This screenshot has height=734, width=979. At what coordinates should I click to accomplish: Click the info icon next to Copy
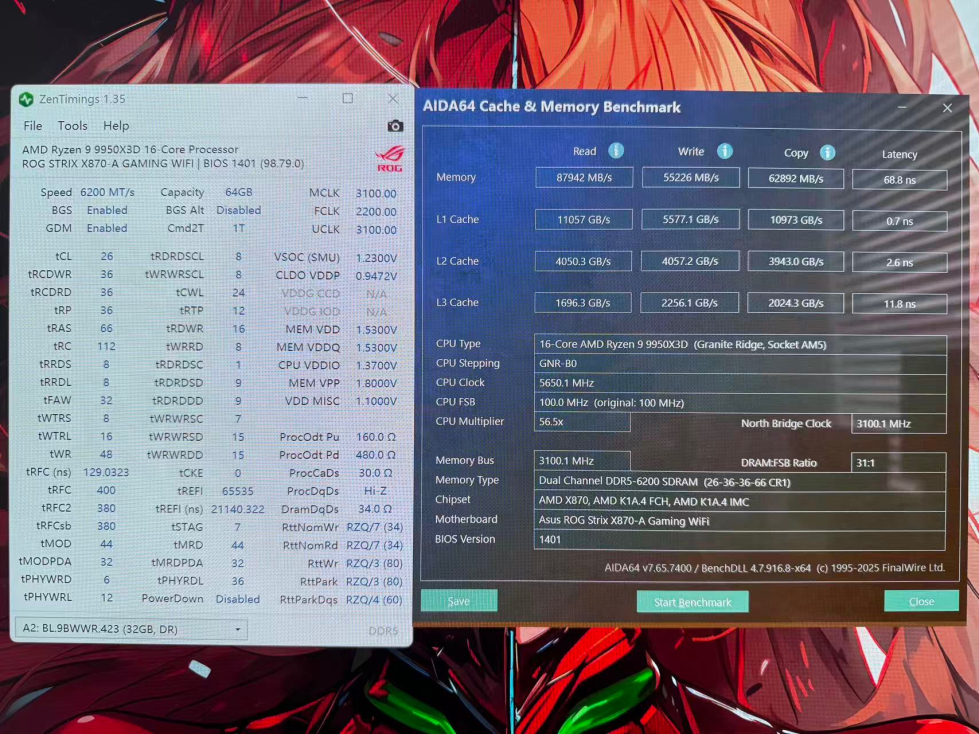click(x=827, y=152)
